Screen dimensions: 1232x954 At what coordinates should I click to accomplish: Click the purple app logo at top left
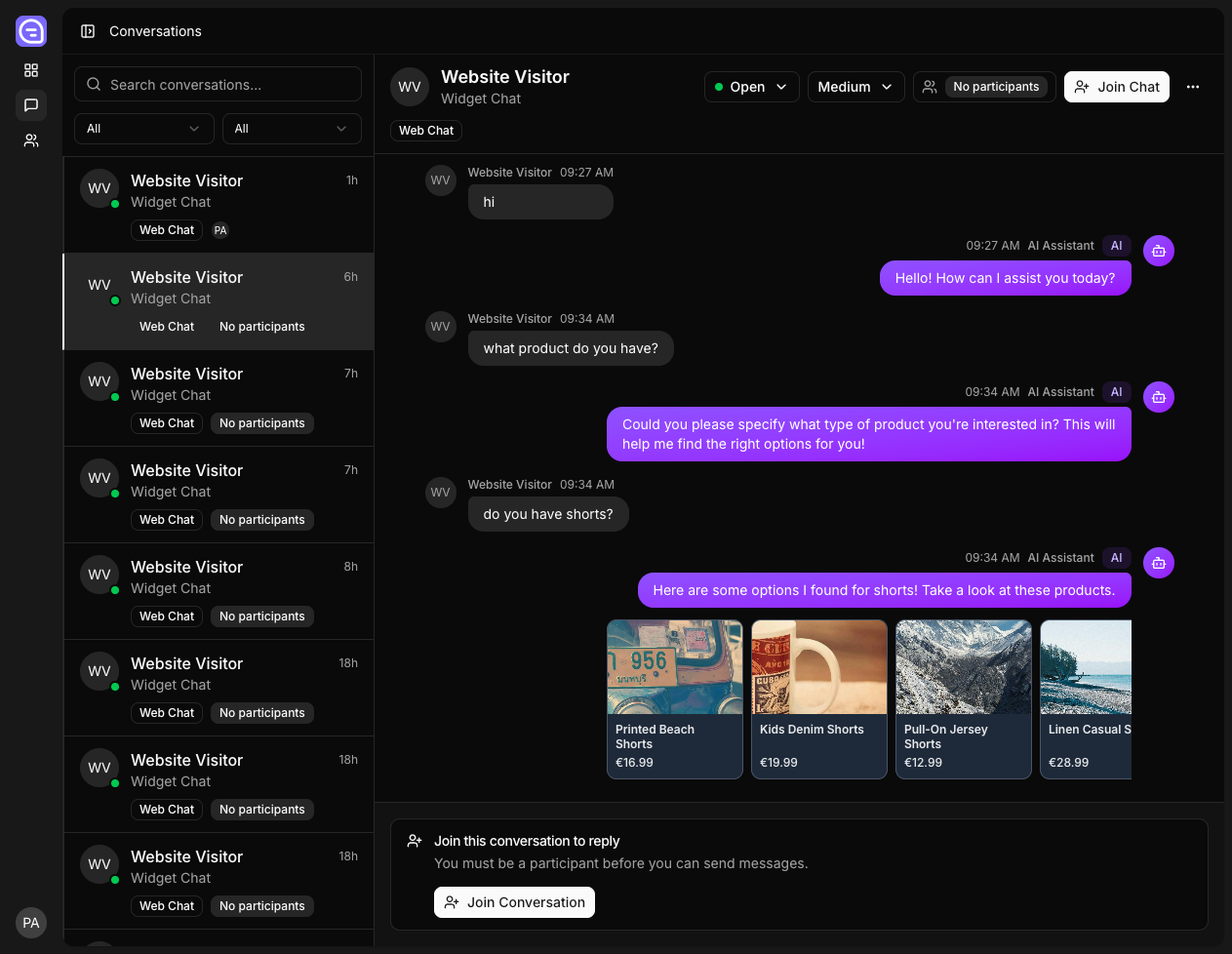click(30, 30)
